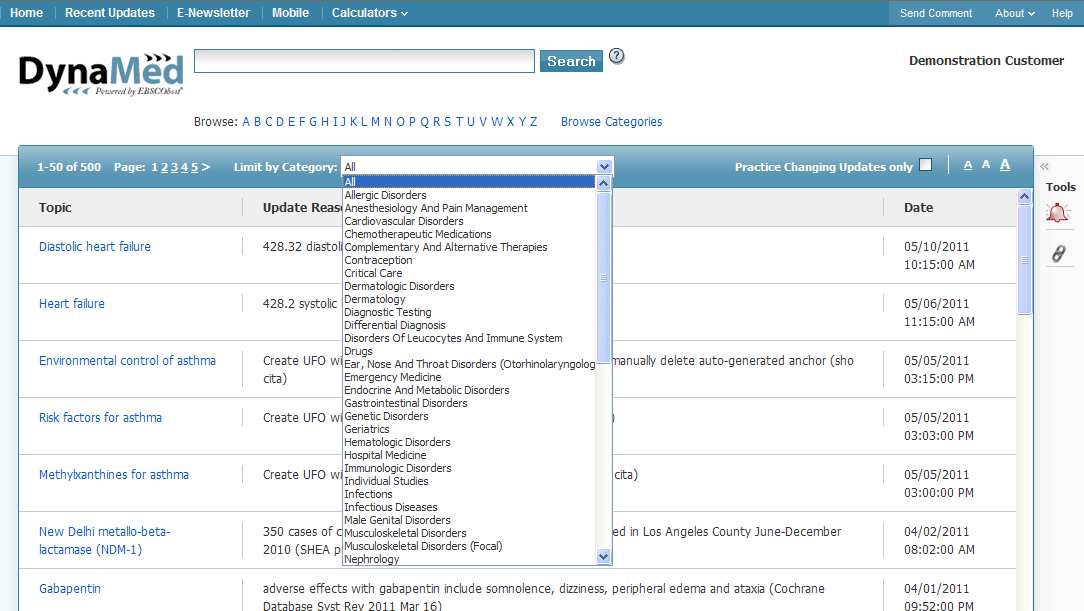Screen dimensions: 1084x611
Task: Enable Practice Changing Updates only checkbox
Action: [926, 164]
